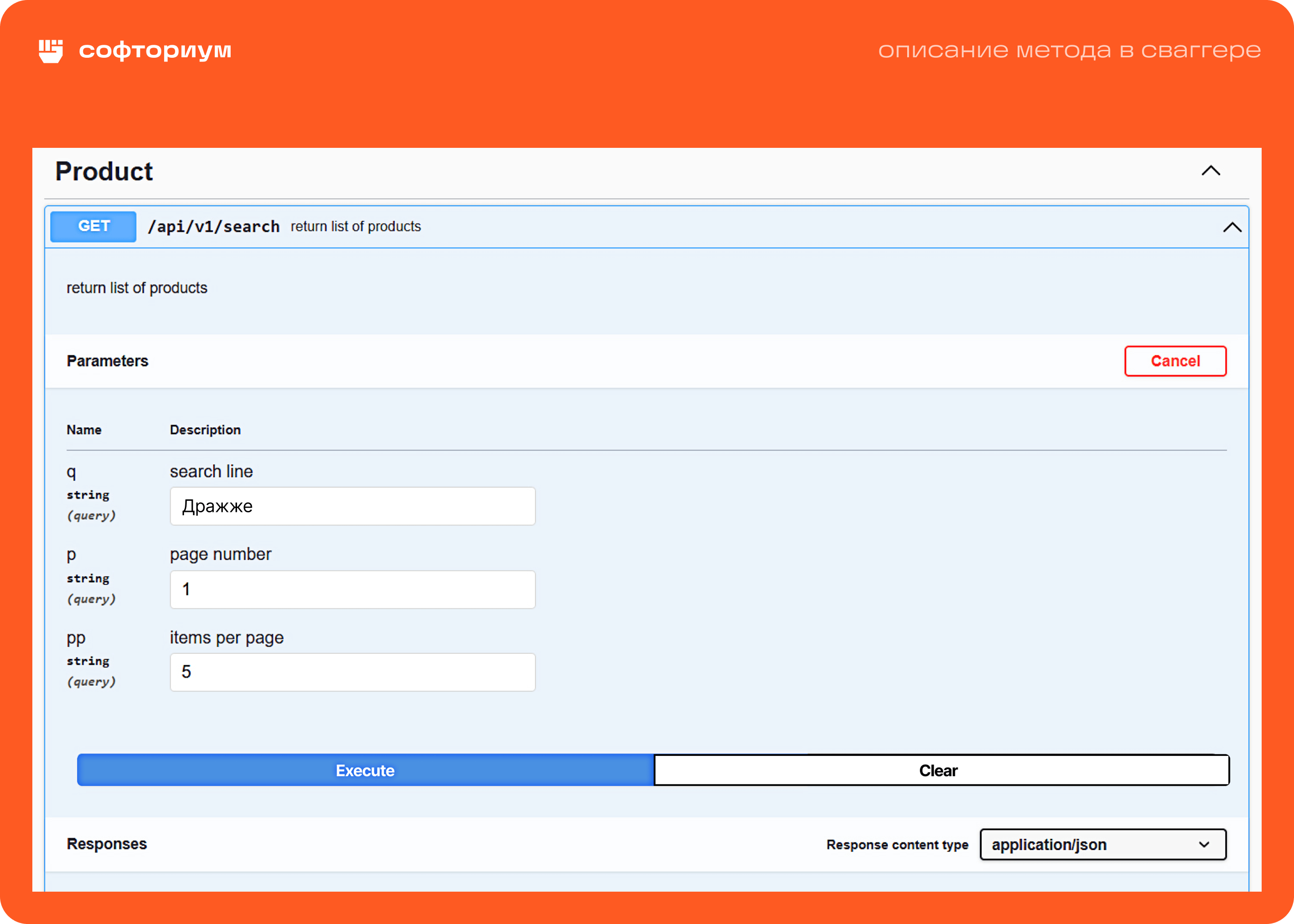The width and height of the screenshot is (1294, 924).
Task: Collapse the Product section chevron
Action: tap(1210, 170)
